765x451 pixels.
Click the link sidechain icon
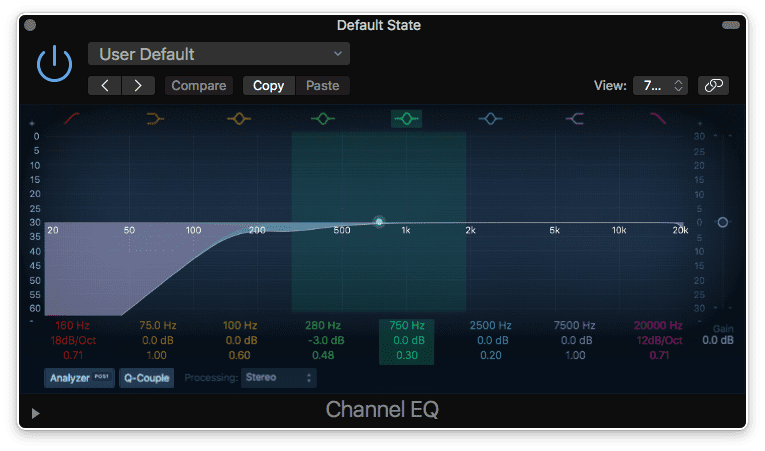coord(713,85)
